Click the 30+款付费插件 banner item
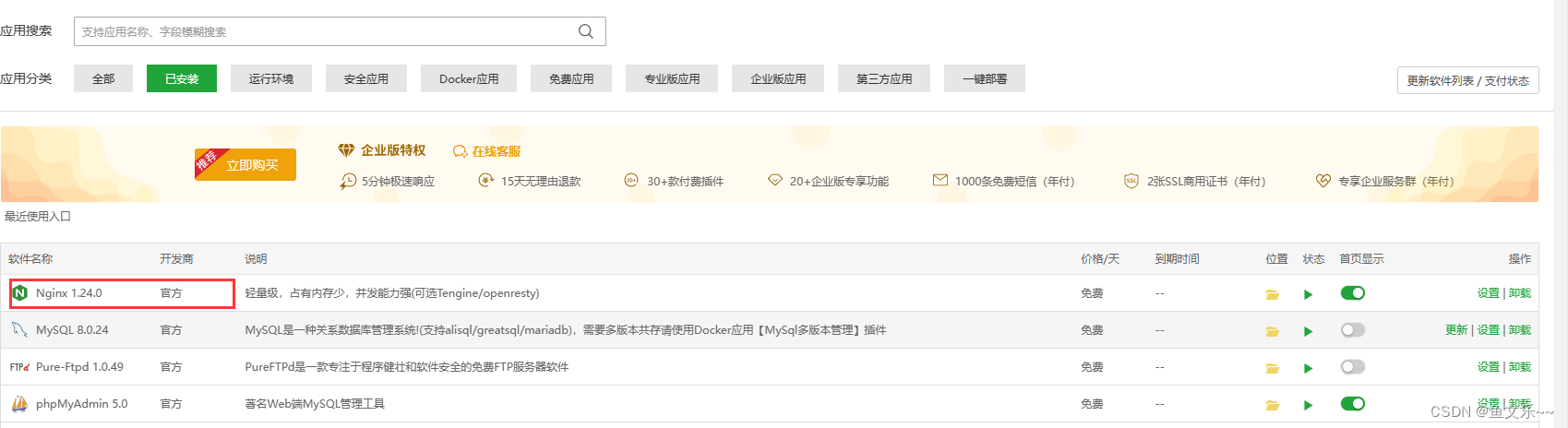This screenshot has height=428, width=1568. (x=675, y=181)
